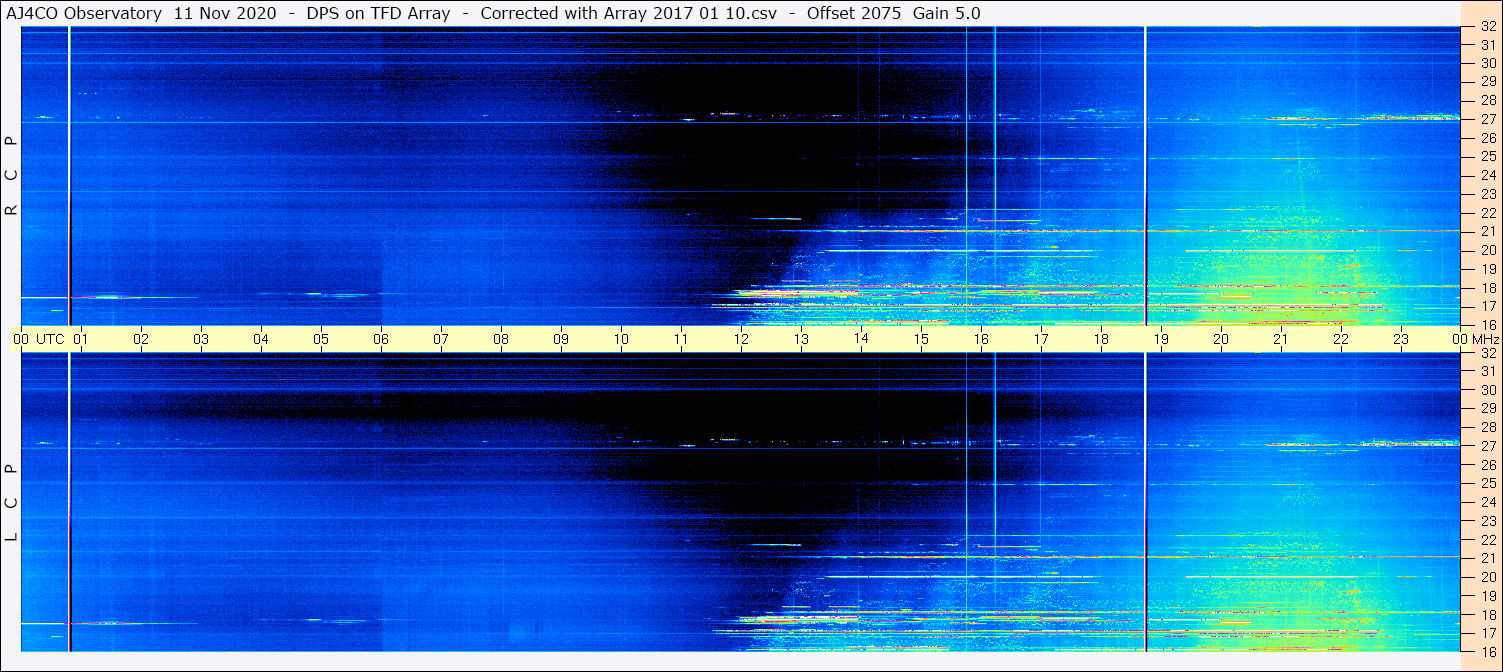The height and width of the screenshot is (672, 1503).
Task: Click the 23 hour label on time axis
Action: point(1401,339)
